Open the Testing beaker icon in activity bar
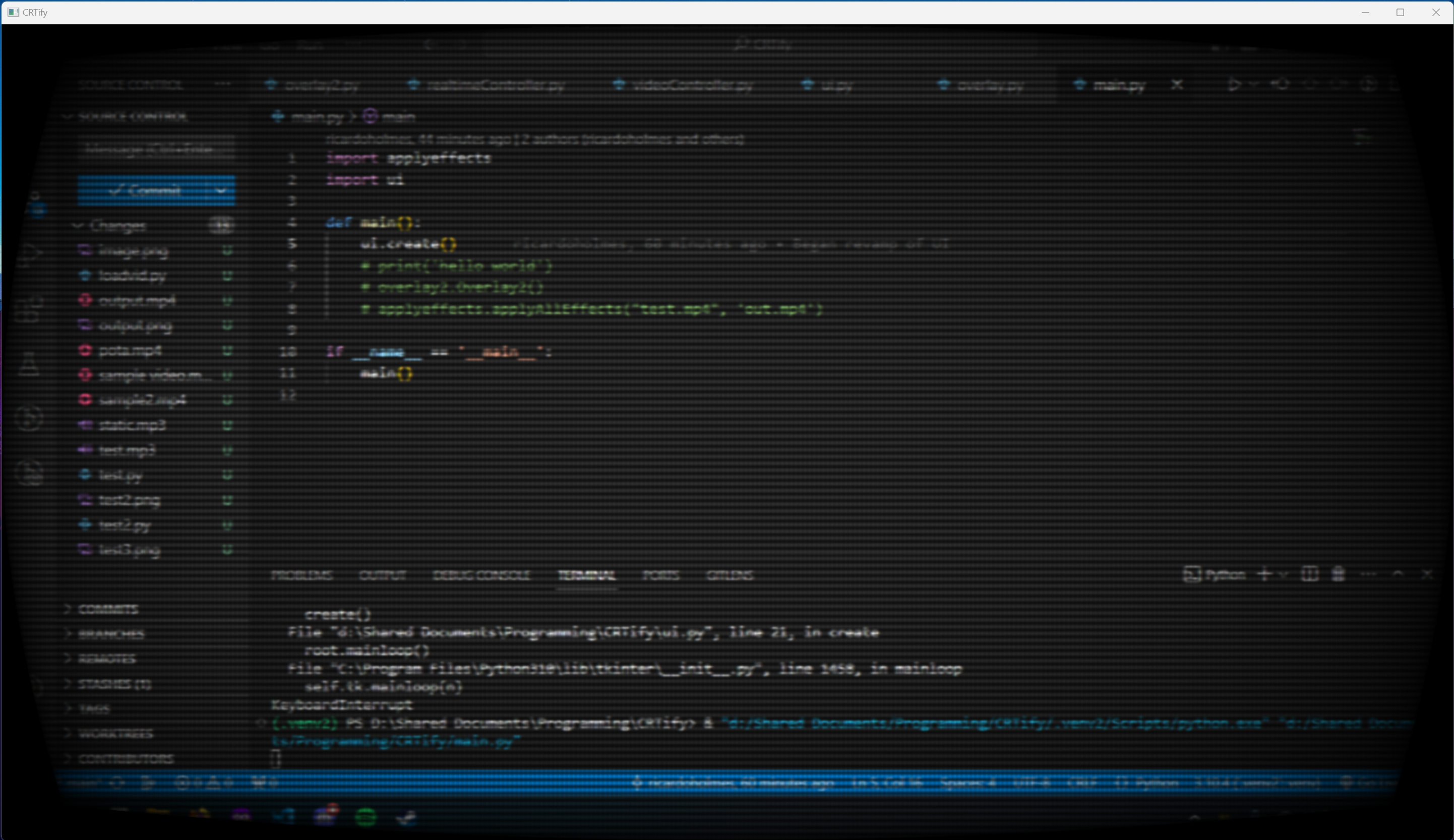Image resolution: width=1454 pixels, height=840 pixels. 29,364
